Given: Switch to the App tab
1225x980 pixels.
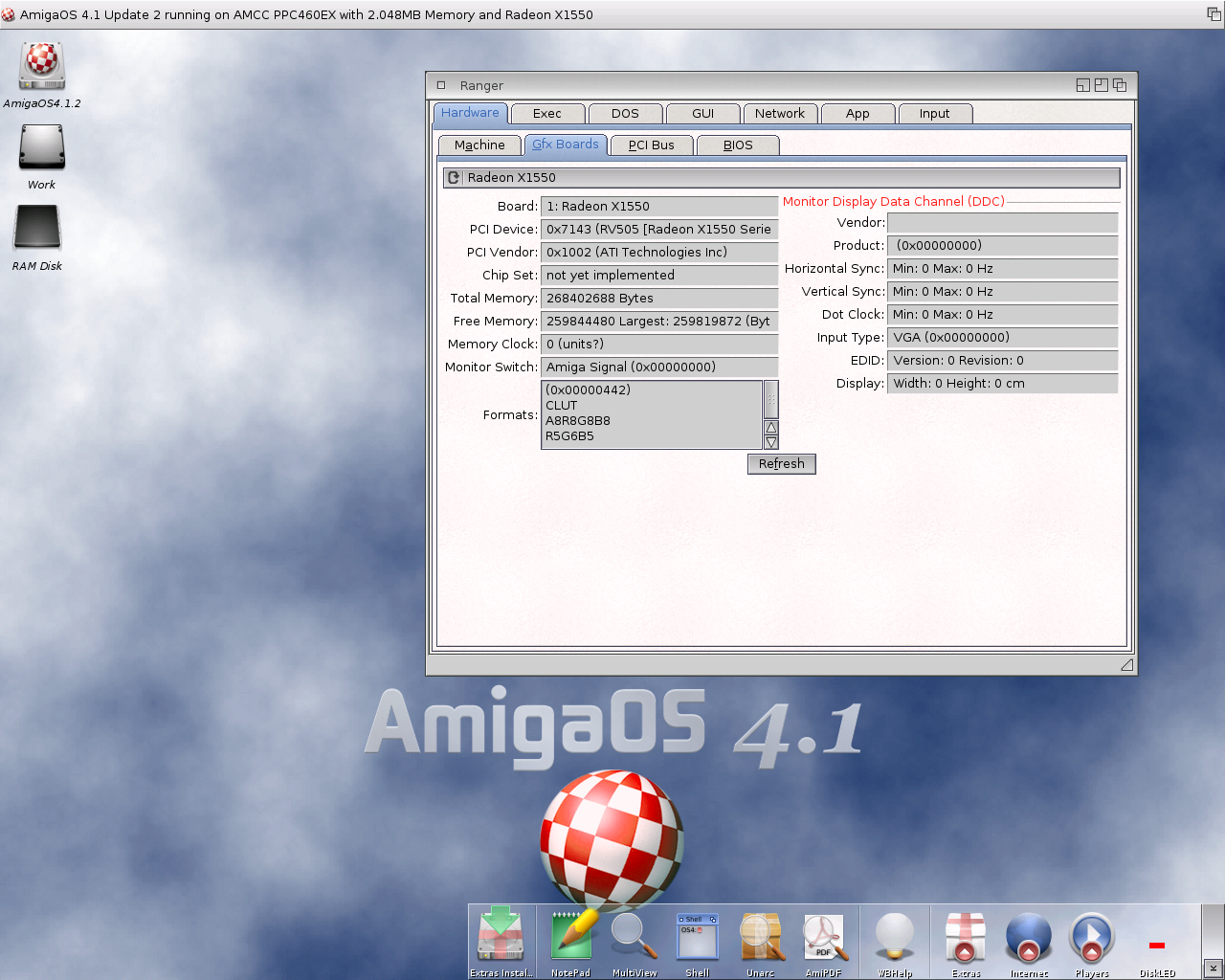Looking at the screenshot, I should point(857,113).
